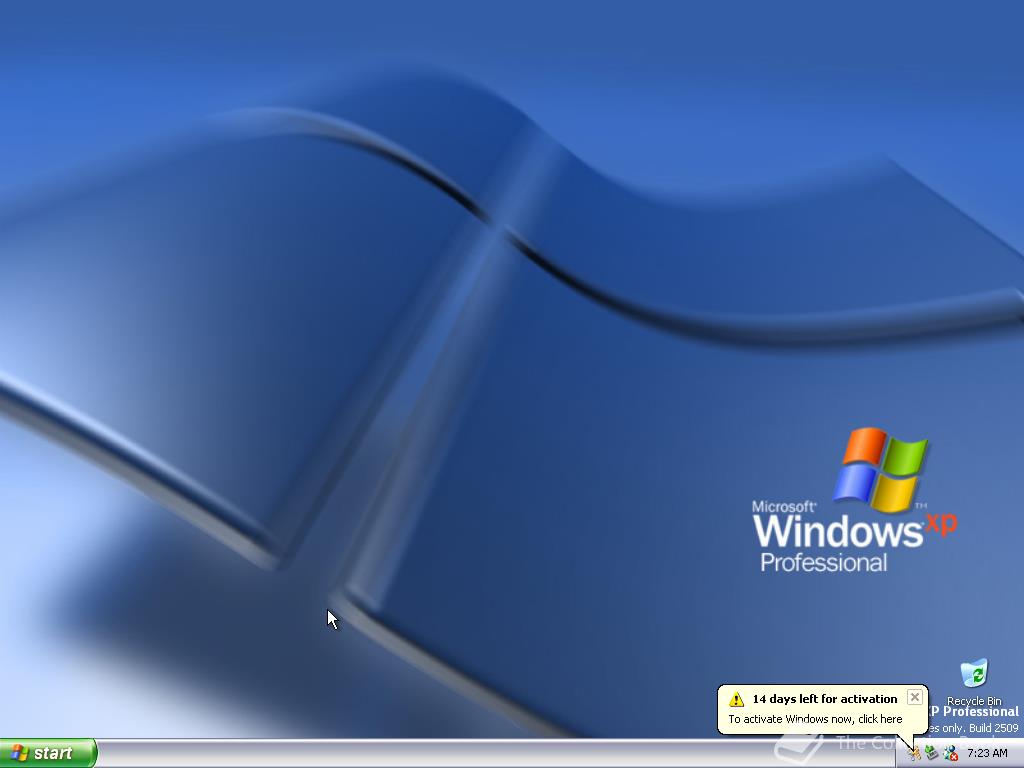Click the yellow warning icon in balloon
This screenshot has height=768, width=1024.
737,699
